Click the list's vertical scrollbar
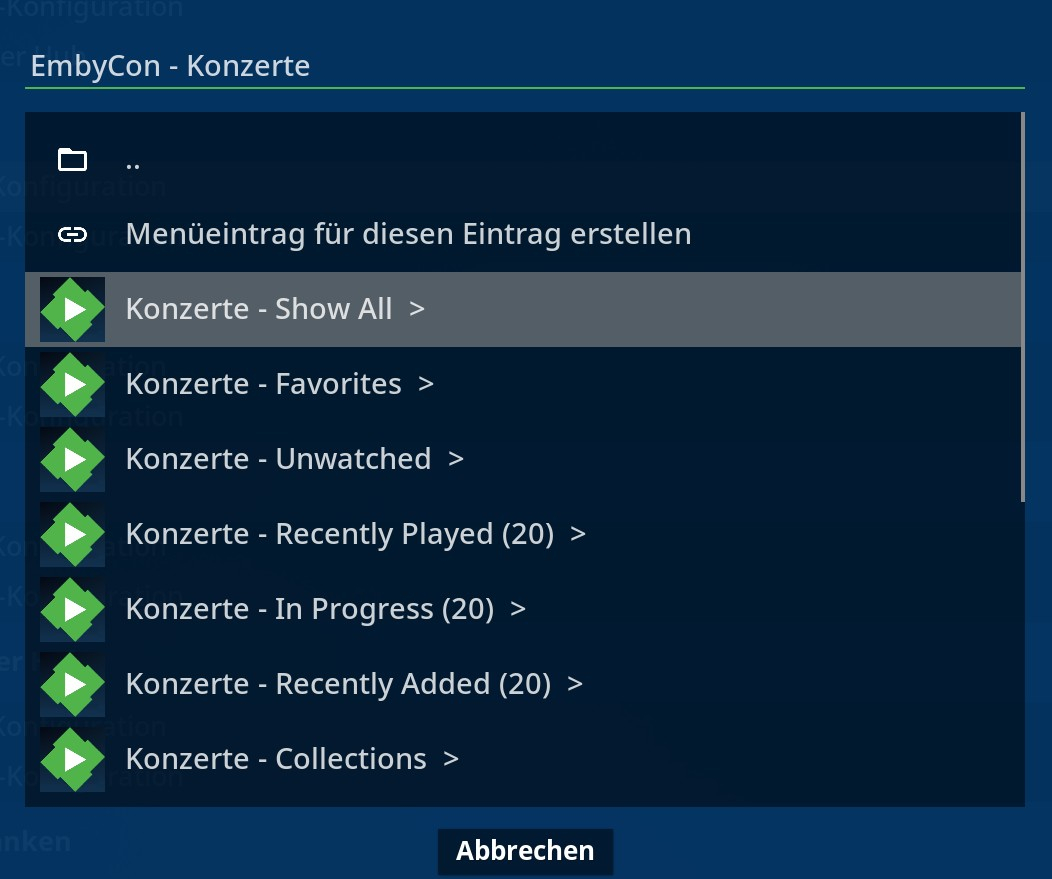The height and width of the screenshot is (879, 1052). click(x=1022, y=307)
